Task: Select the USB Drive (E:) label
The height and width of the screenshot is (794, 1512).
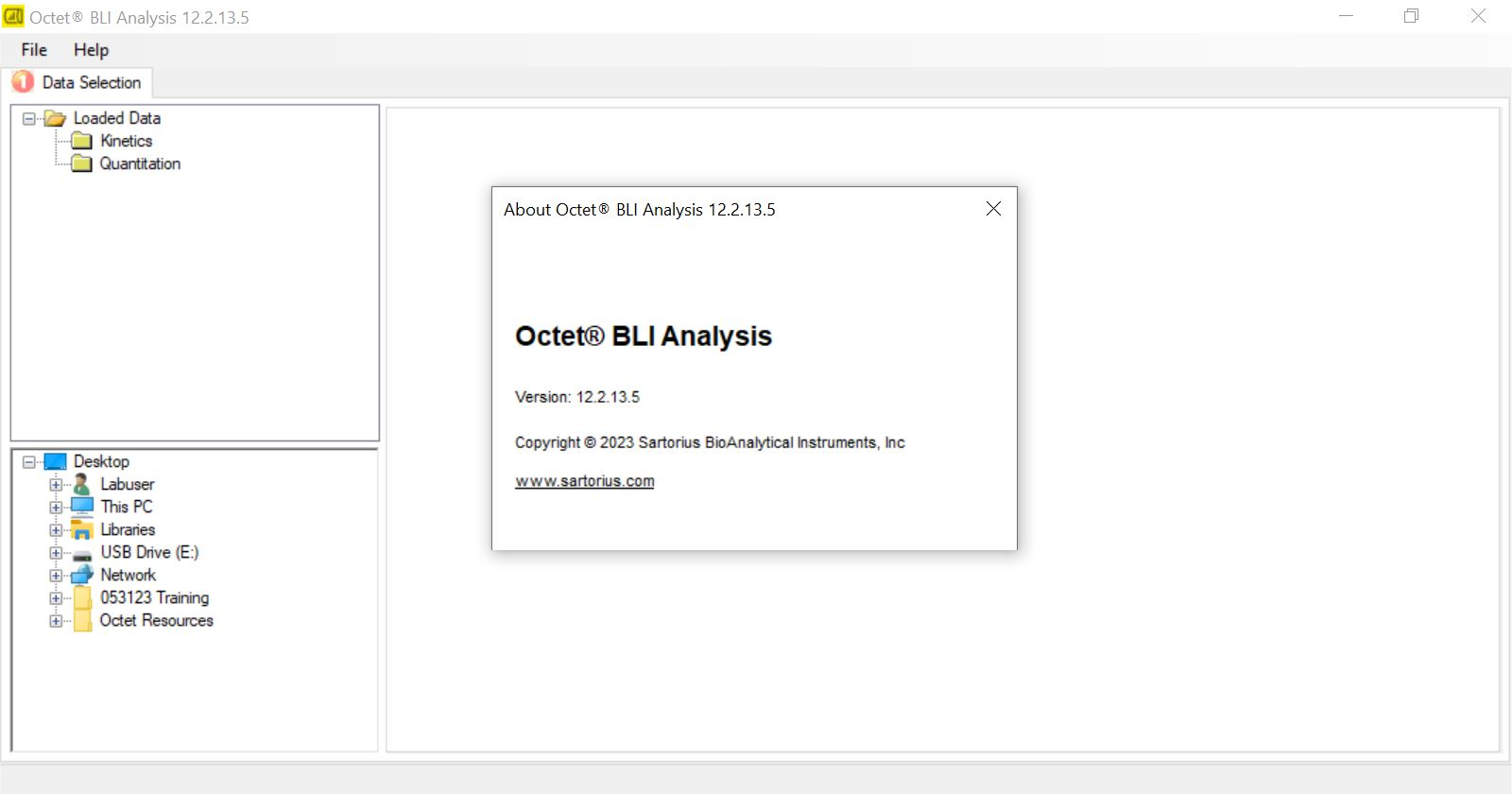Action: coord(149,552)
